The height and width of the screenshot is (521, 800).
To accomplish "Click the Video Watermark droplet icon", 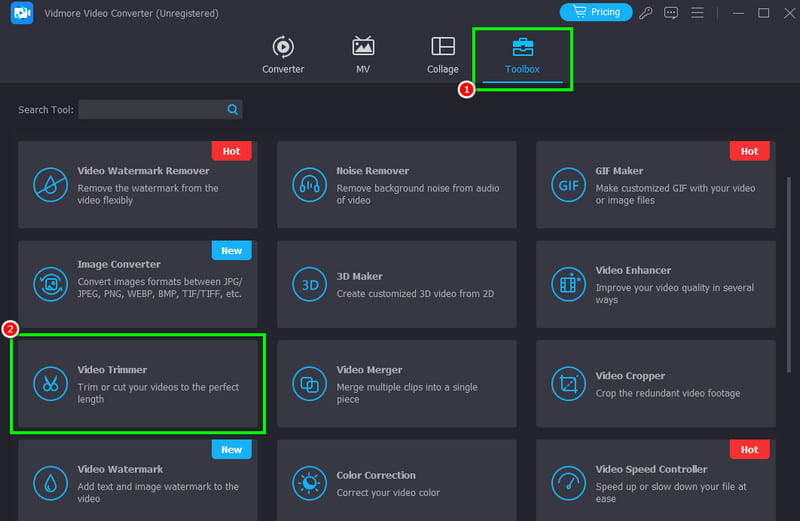I will pos(50,483).
